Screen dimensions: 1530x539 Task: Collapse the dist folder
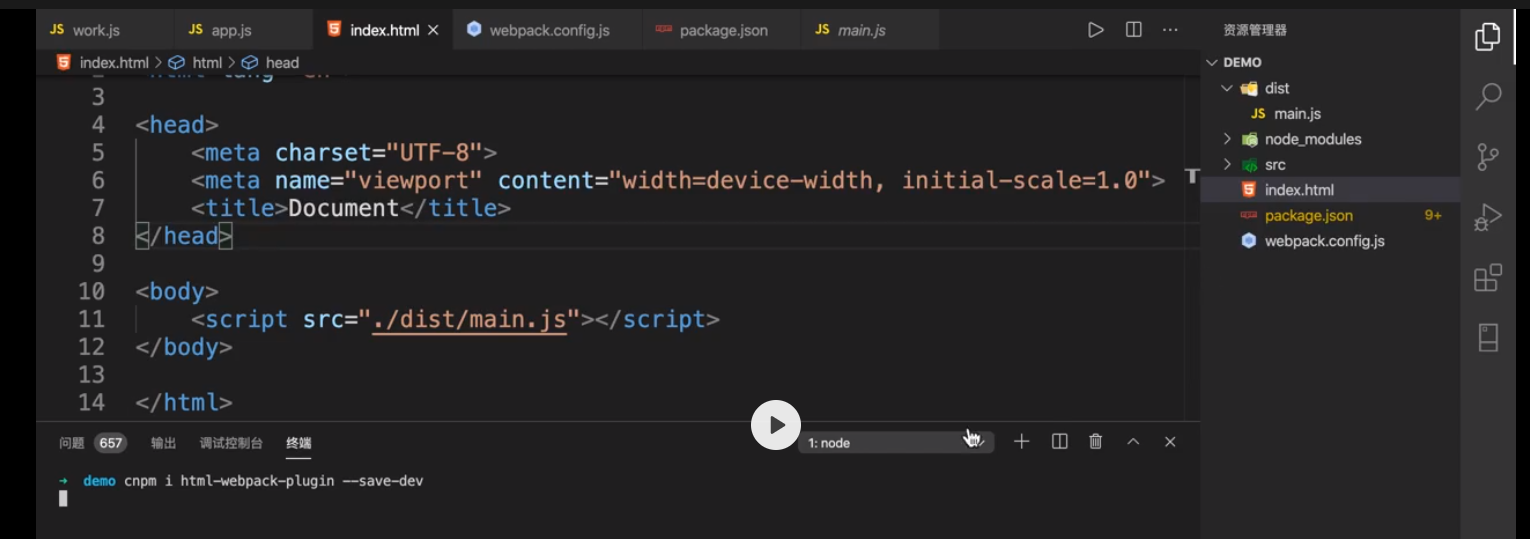click(1227, 88)
